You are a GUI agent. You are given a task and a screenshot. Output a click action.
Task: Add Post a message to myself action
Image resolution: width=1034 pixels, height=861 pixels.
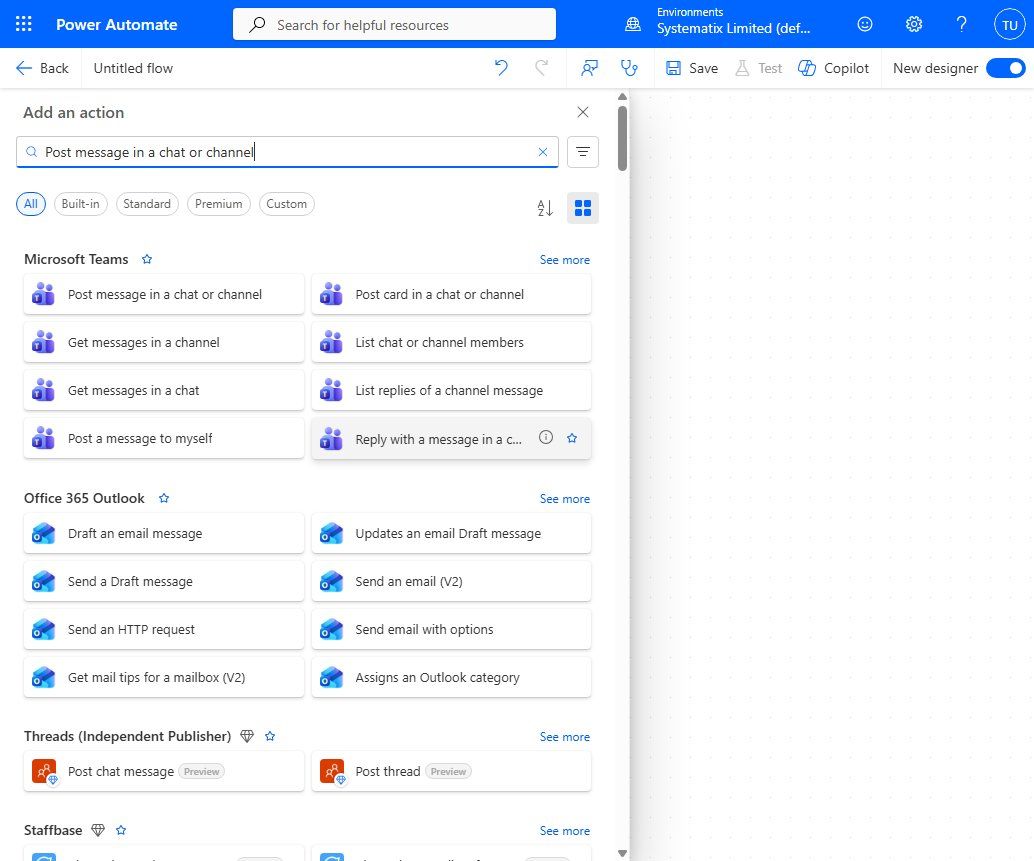(164, 438)
